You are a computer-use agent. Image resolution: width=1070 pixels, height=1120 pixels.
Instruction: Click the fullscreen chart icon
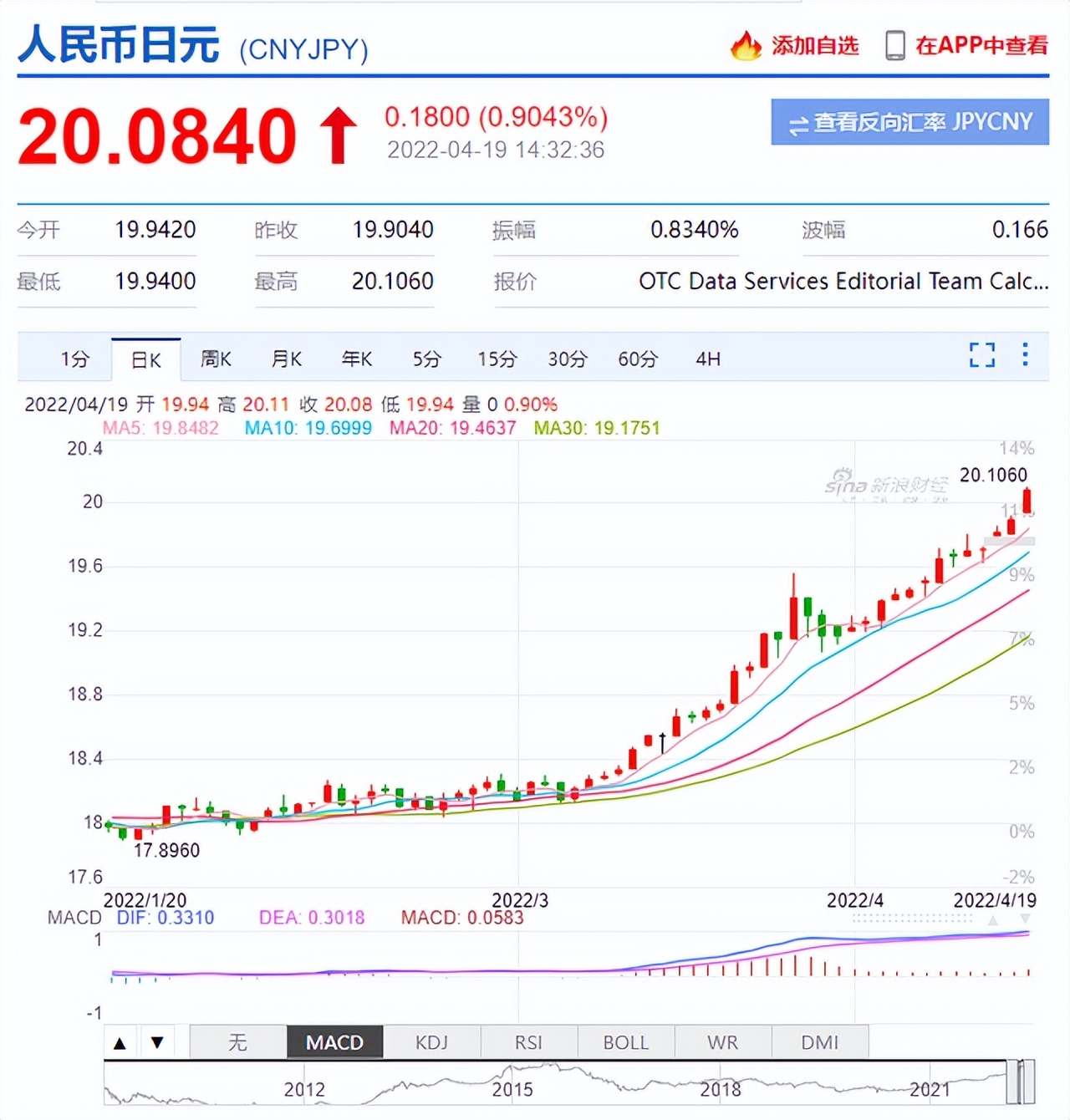click(982, 357)
